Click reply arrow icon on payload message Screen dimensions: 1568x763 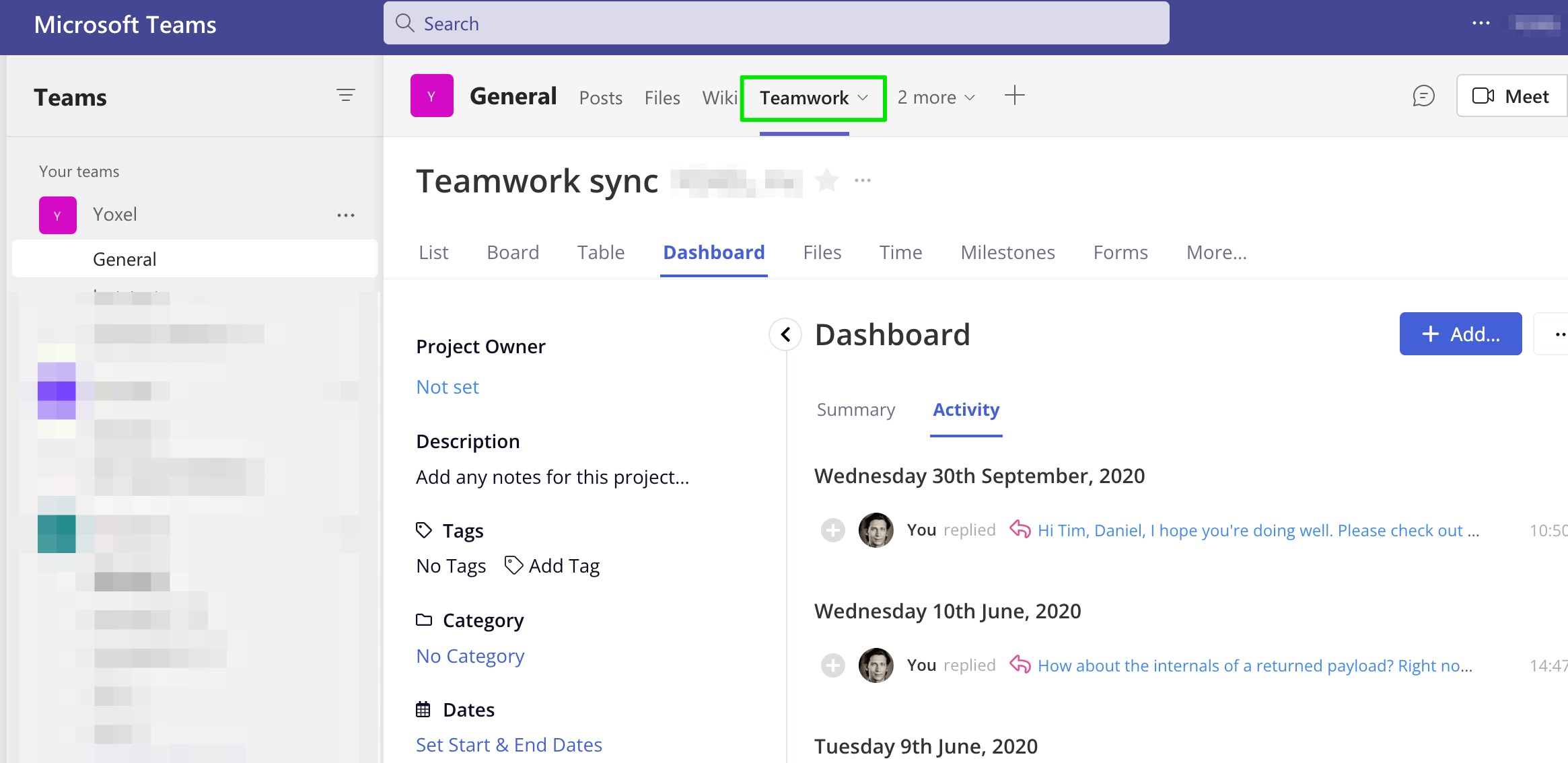[x=1020, y=665]
